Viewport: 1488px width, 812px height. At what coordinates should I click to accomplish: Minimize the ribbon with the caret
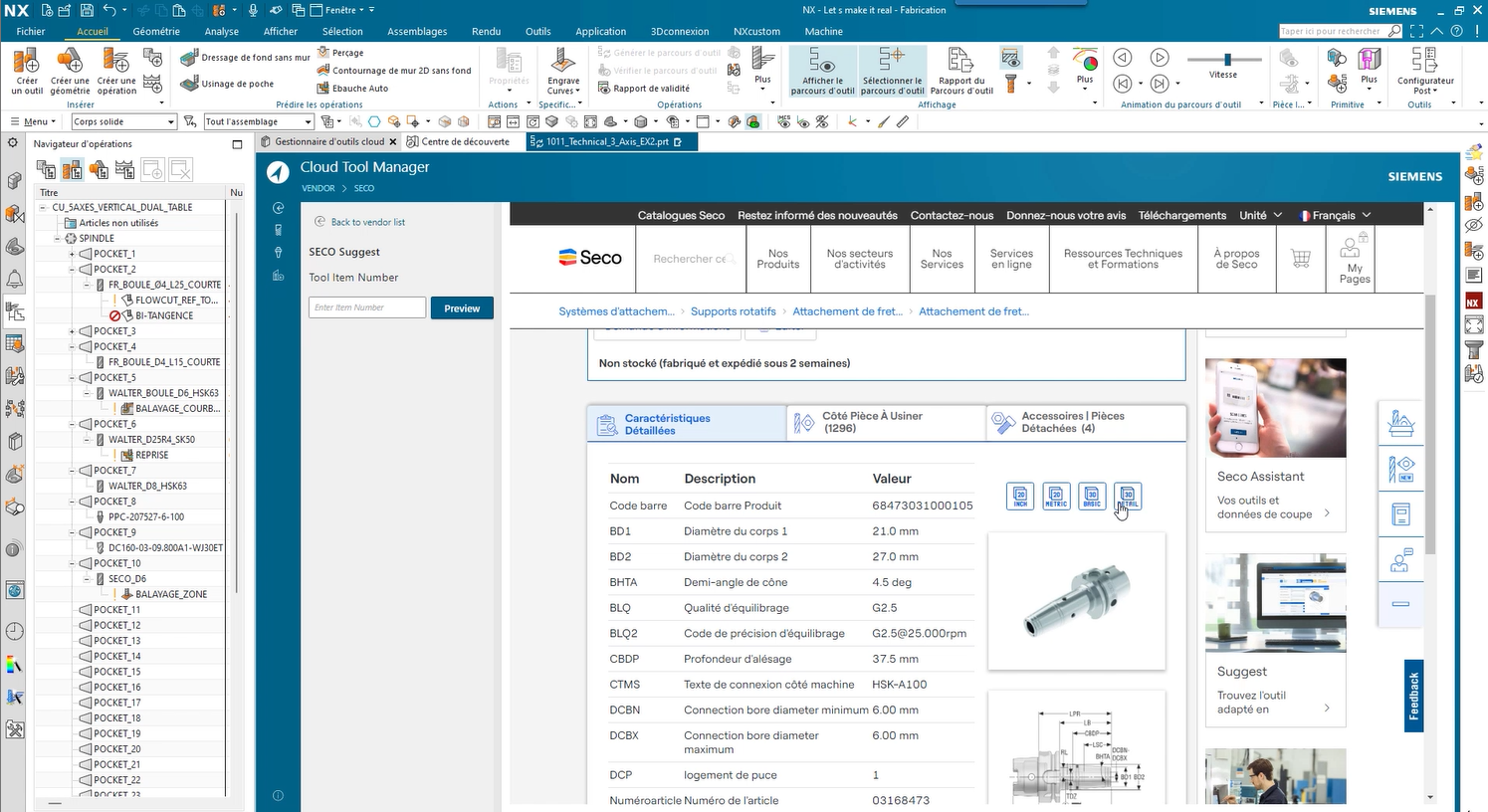[1437, 31]
